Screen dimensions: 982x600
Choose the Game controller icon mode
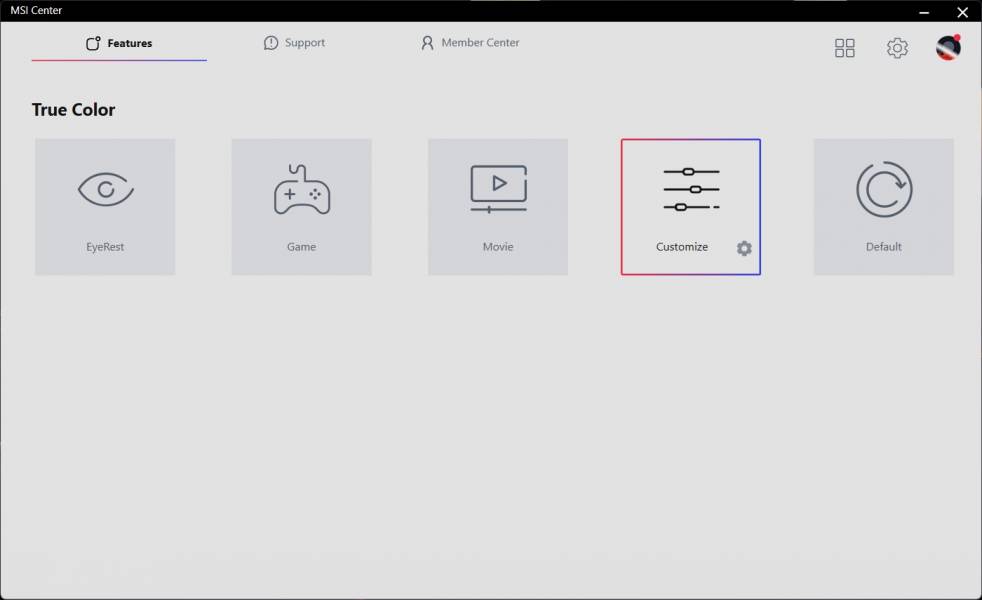[302, 189]
